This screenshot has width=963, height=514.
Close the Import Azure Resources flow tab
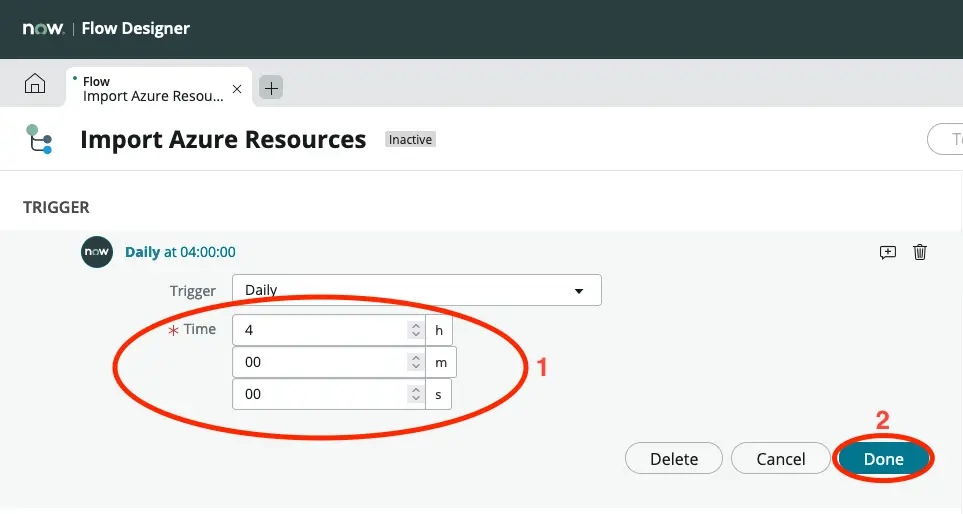[x=237, y=89]
